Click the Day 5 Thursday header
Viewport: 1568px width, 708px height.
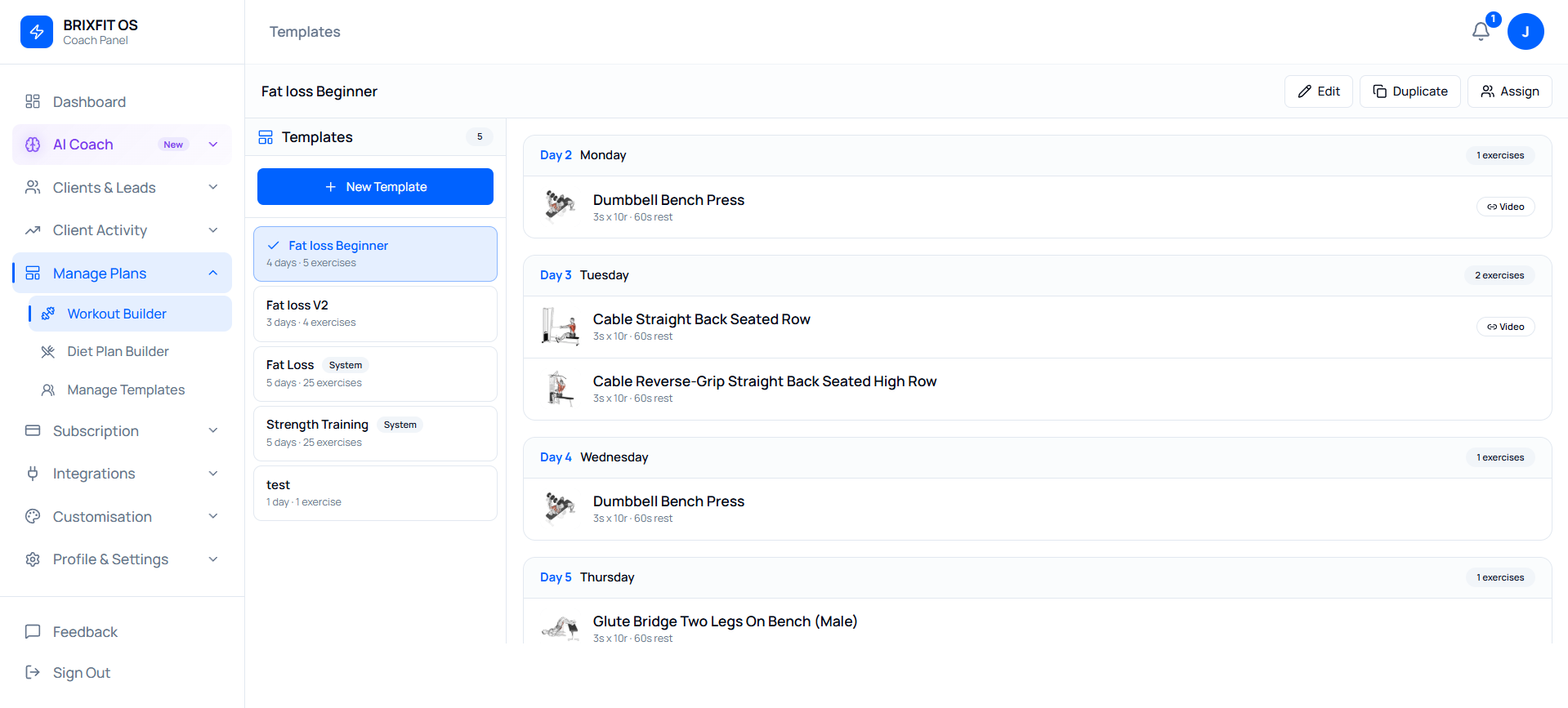[1037, 577]
